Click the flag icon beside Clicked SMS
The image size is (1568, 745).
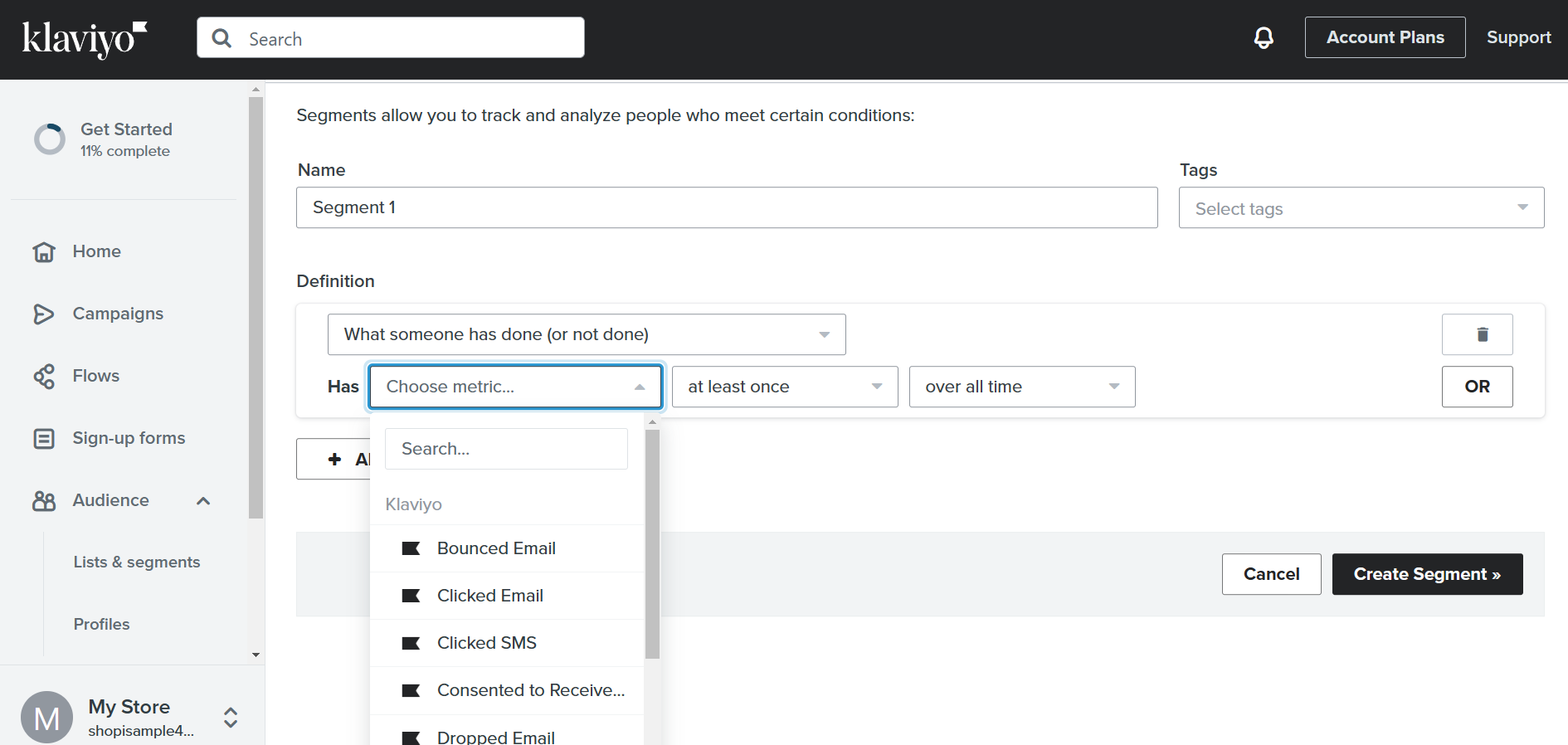pyautogui.click(x=411, y=643)
